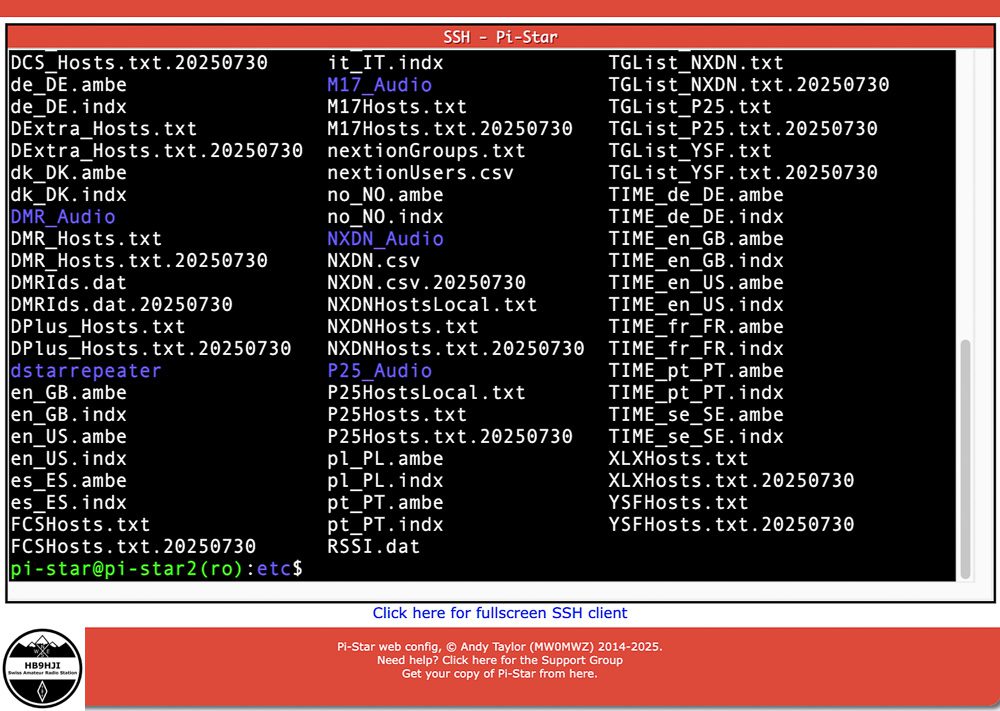Image resolution: width=1000 pixels, height=711 pixels.
Task: Click the TIME_de_DE.ambe file name
Action: click(x=696, y=194)
